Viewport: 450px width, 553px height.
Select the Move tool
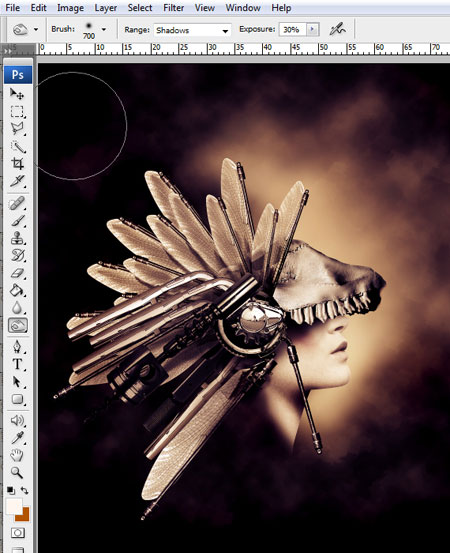(17, 94)
